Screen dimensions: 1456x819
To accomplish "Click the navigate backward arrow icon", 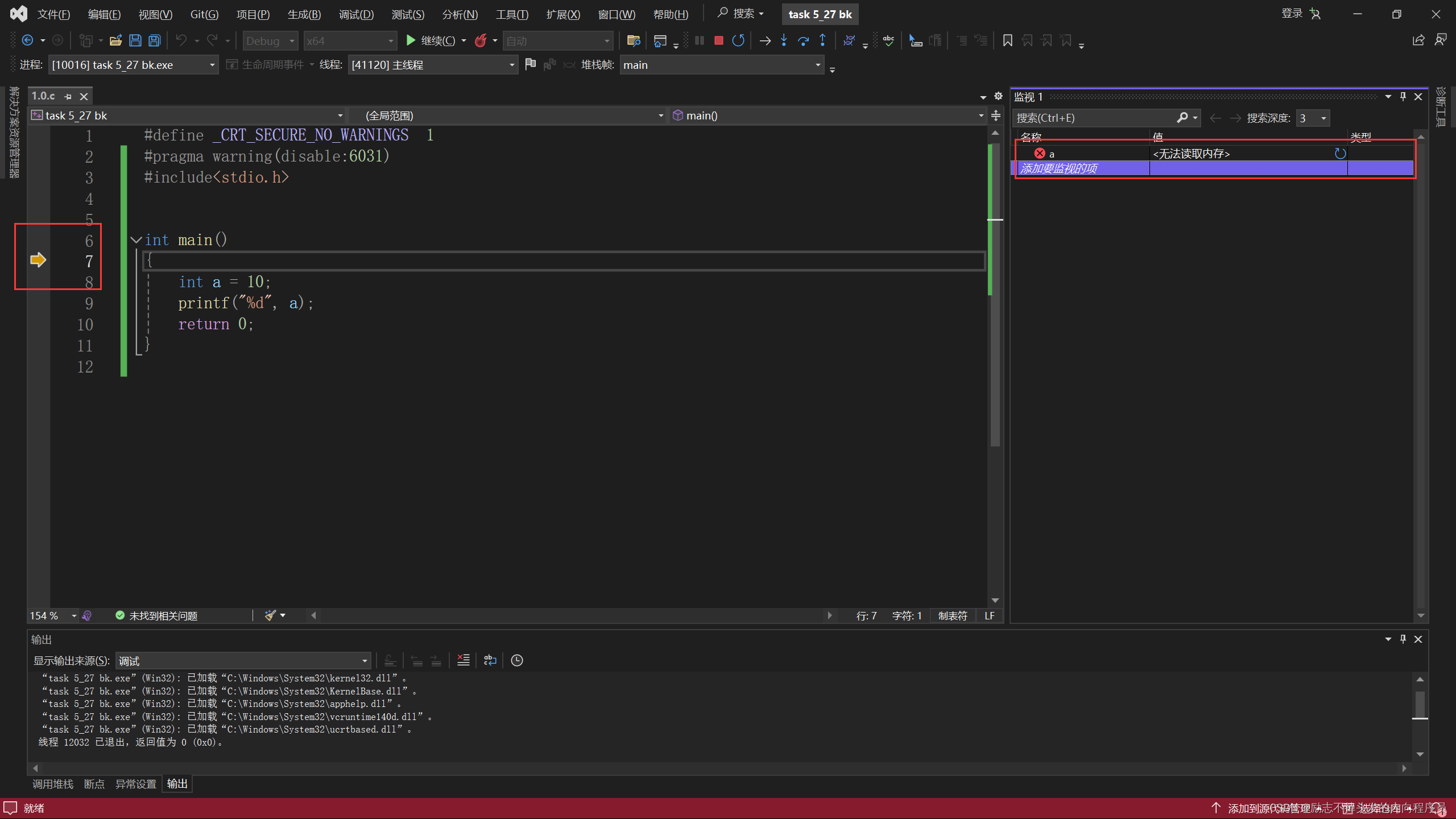I will (x=27, y=40).
